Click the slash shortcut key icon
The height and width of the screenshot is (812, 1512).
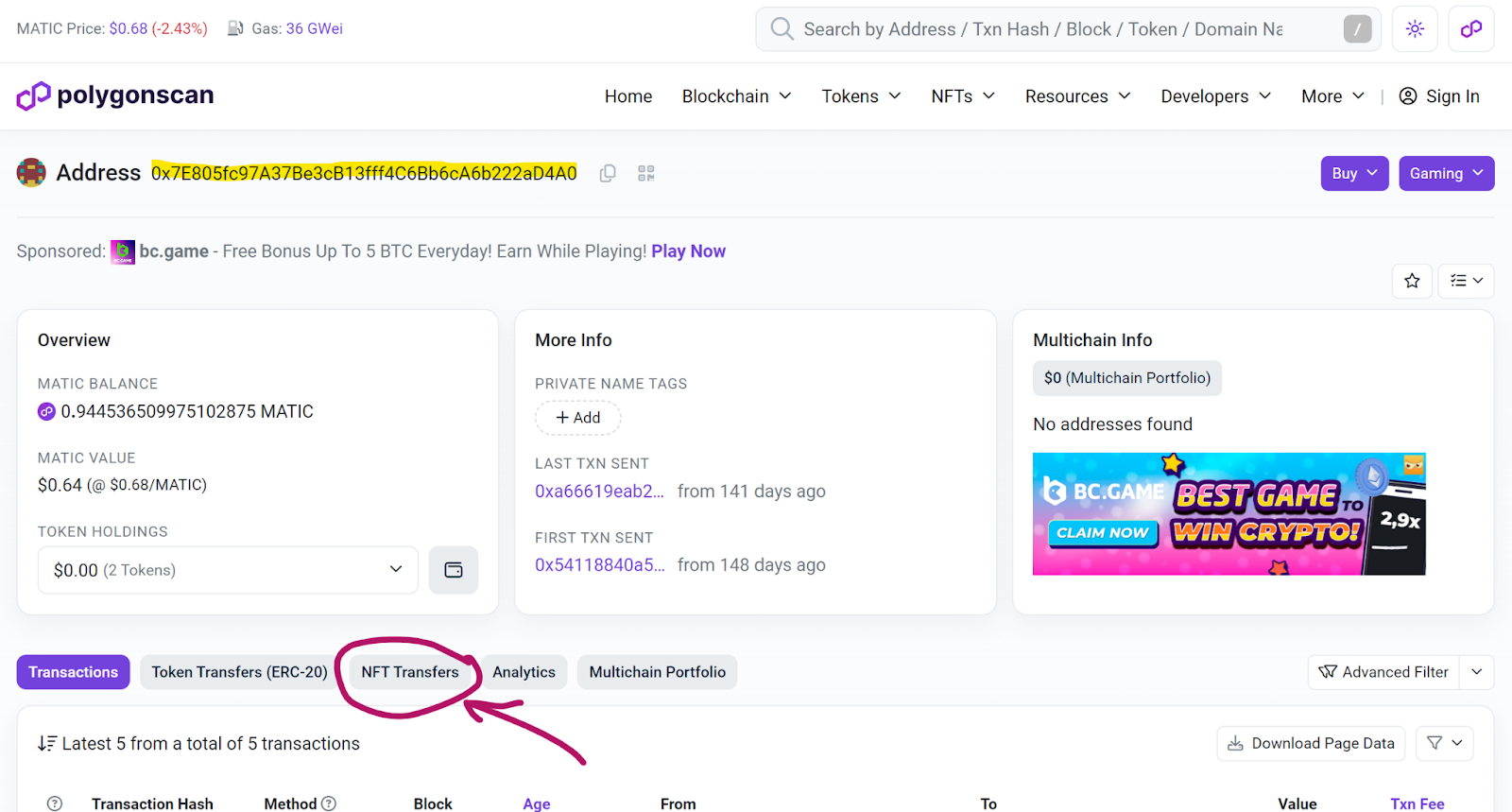(1358, 29)
